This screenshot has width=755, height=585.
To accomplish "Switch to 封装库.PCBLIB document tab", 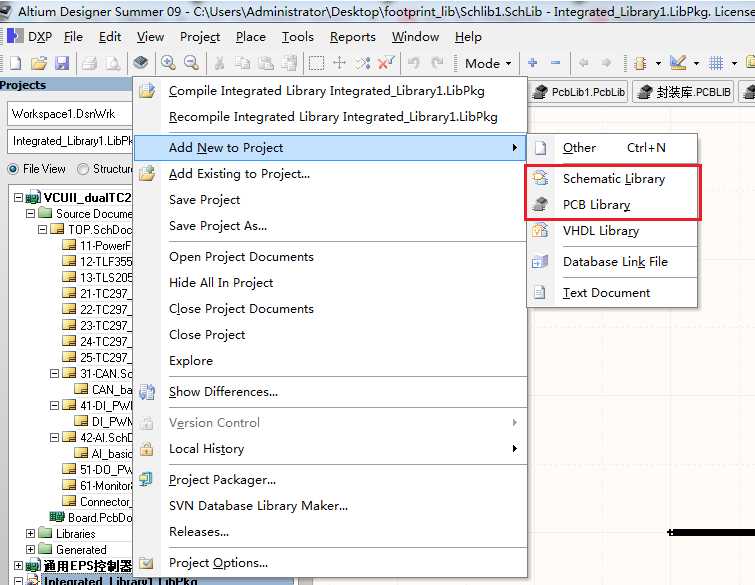I will point(683,92).
